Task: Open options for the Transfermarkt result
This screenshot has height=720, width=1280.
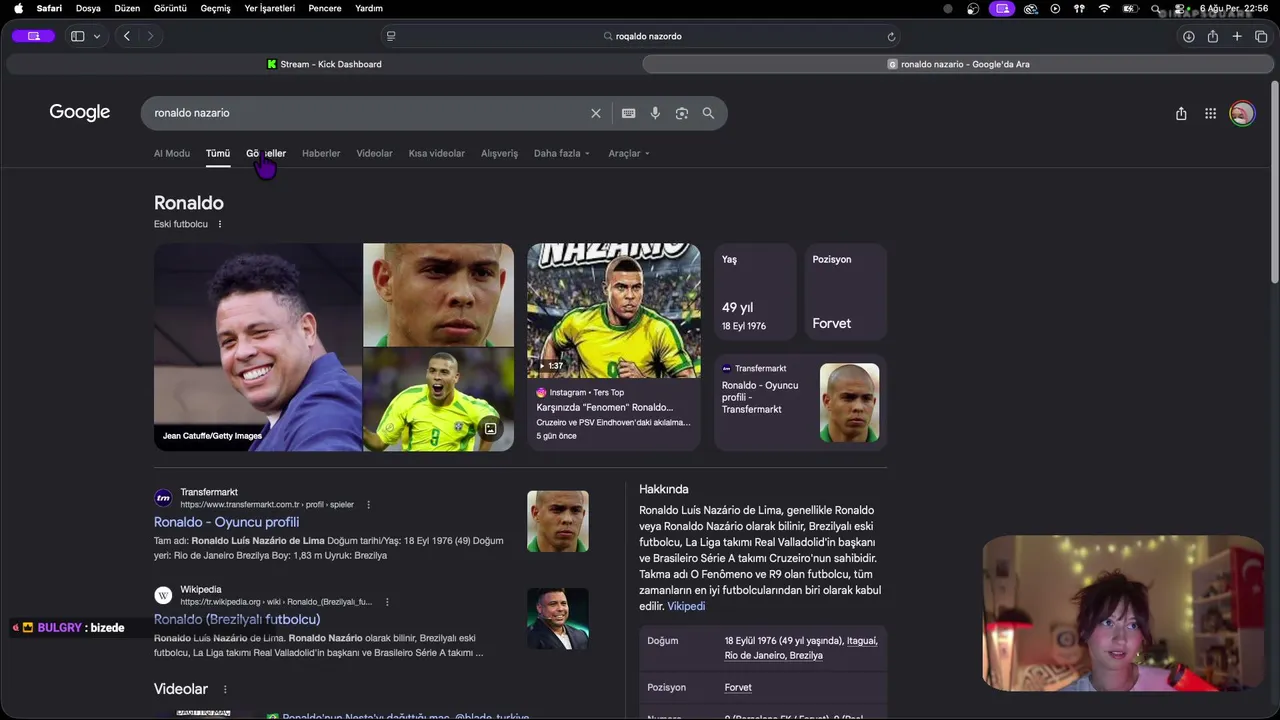Action: 368,505
